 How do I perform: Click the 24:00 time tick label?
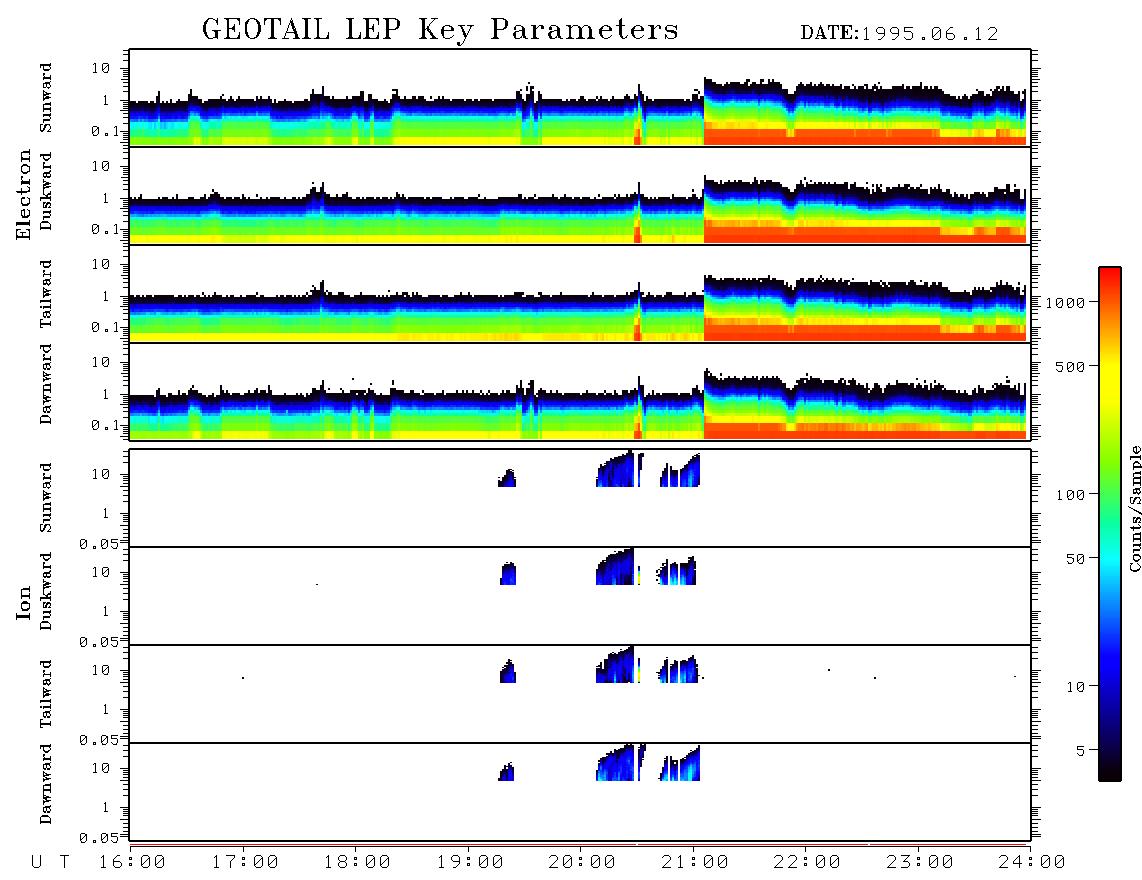(1032, 863)
